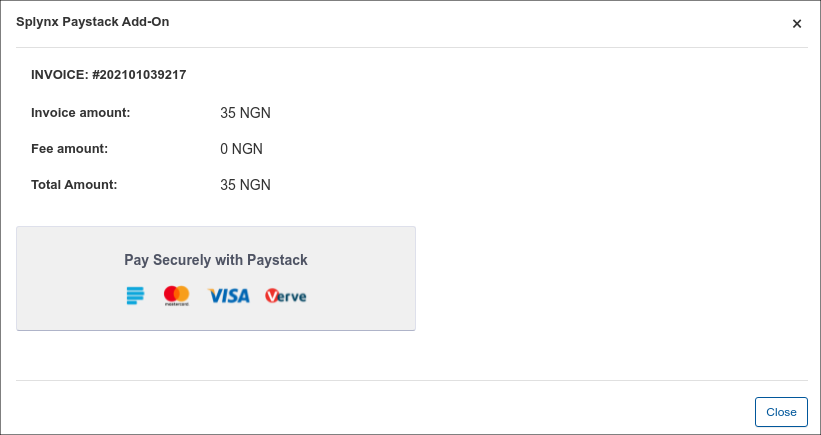Image resolution: width=821 pixels, height=435 pixels.
Task: Click the 35 NGN invoice amount value
Action: pyautogui.click(x=246, y=113)
